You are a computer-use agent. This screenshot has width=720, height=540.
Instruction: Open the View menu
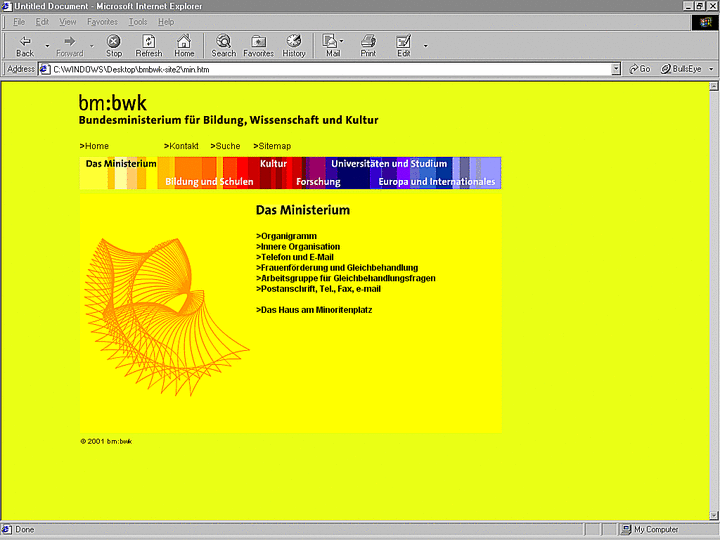coord(68,22)
